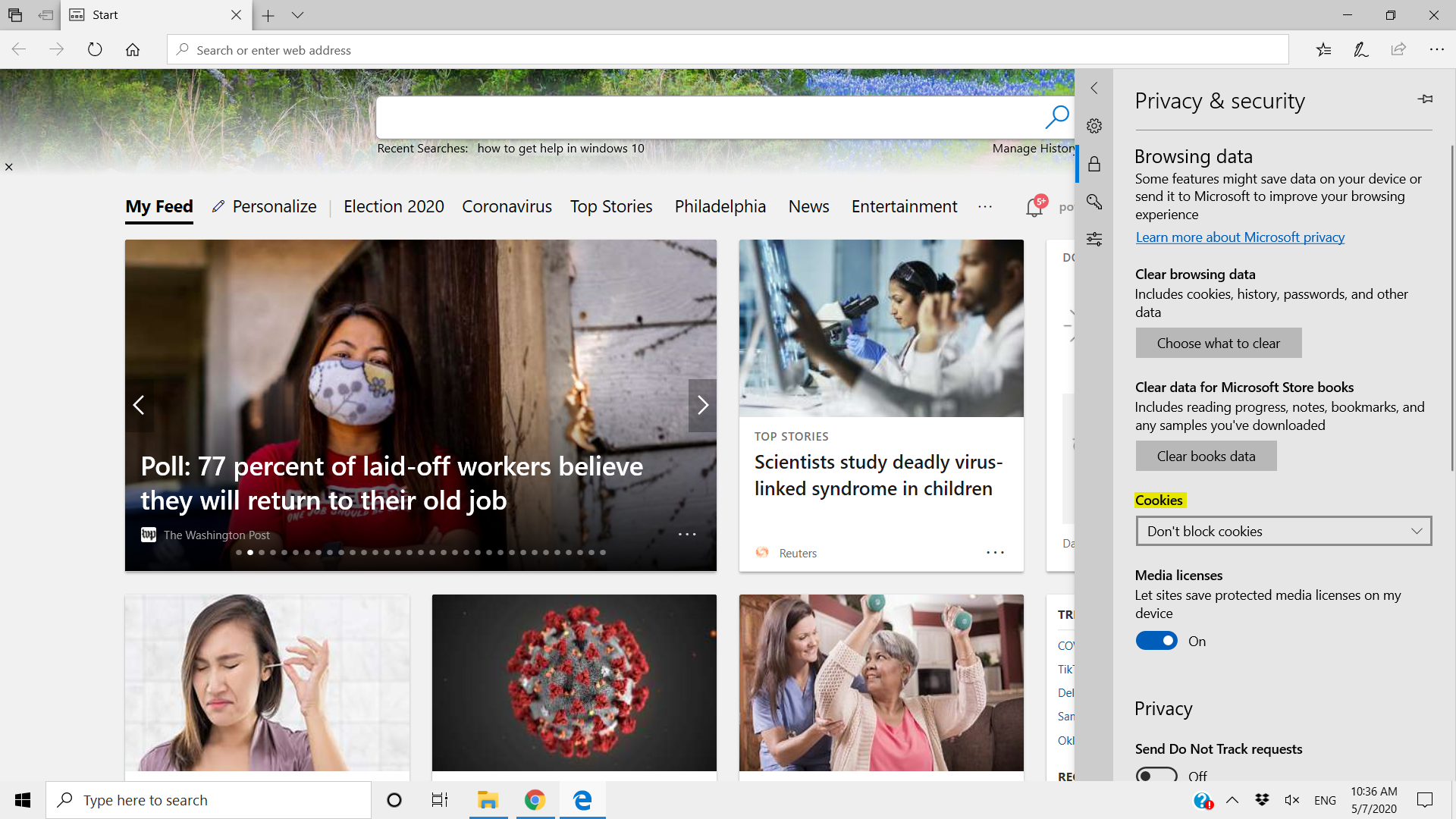Set tabs aside icon
This screenshot has height=819, width=1456.
point(45,15)
